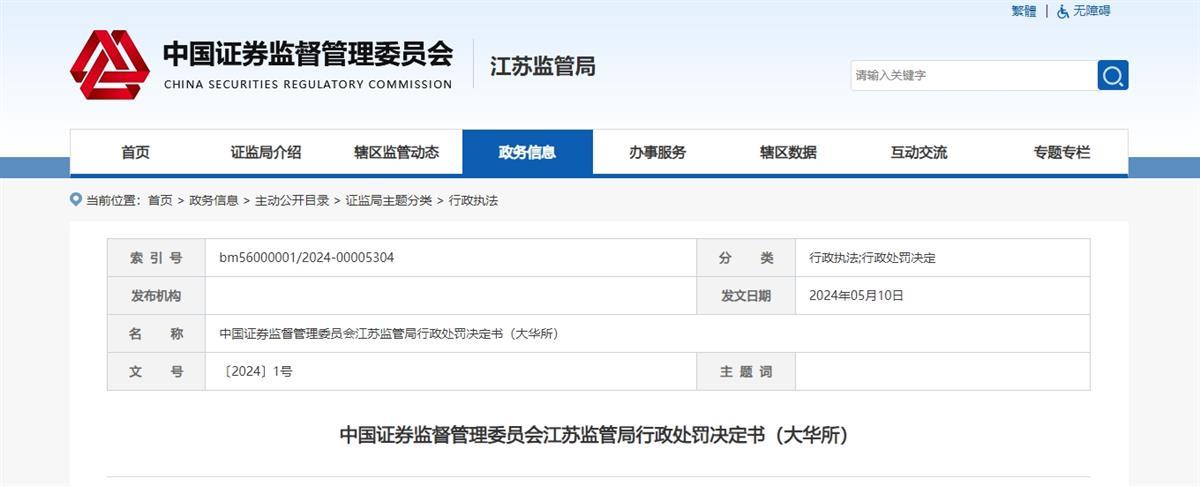Open the 专题专栏 navigation tab
The width and height of the screenshot is (1200, 486).
click(1062, 152)
